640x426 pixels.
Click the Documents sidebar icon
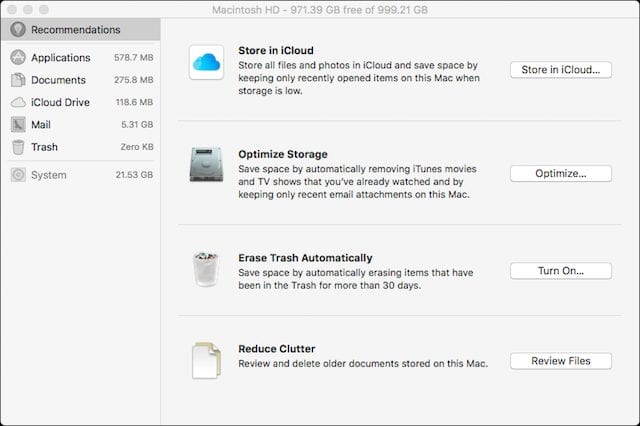[18, 80]
